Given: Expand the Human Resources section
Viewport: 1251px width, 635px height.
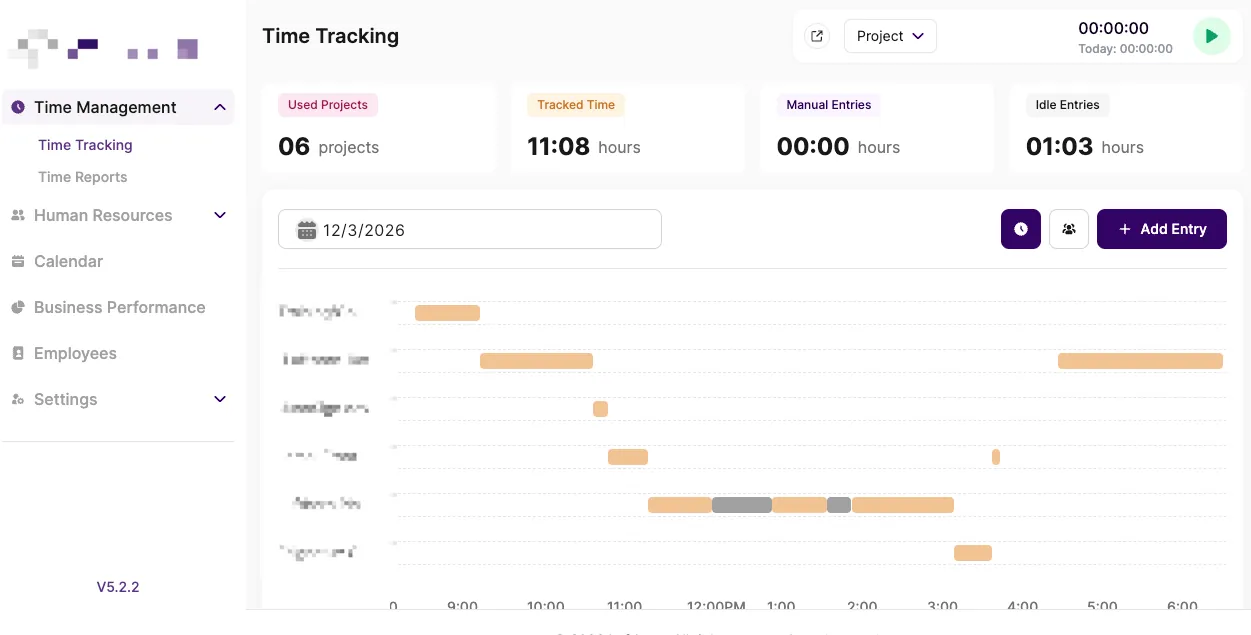Looking at the screenshot, I should tap(219, 215).
